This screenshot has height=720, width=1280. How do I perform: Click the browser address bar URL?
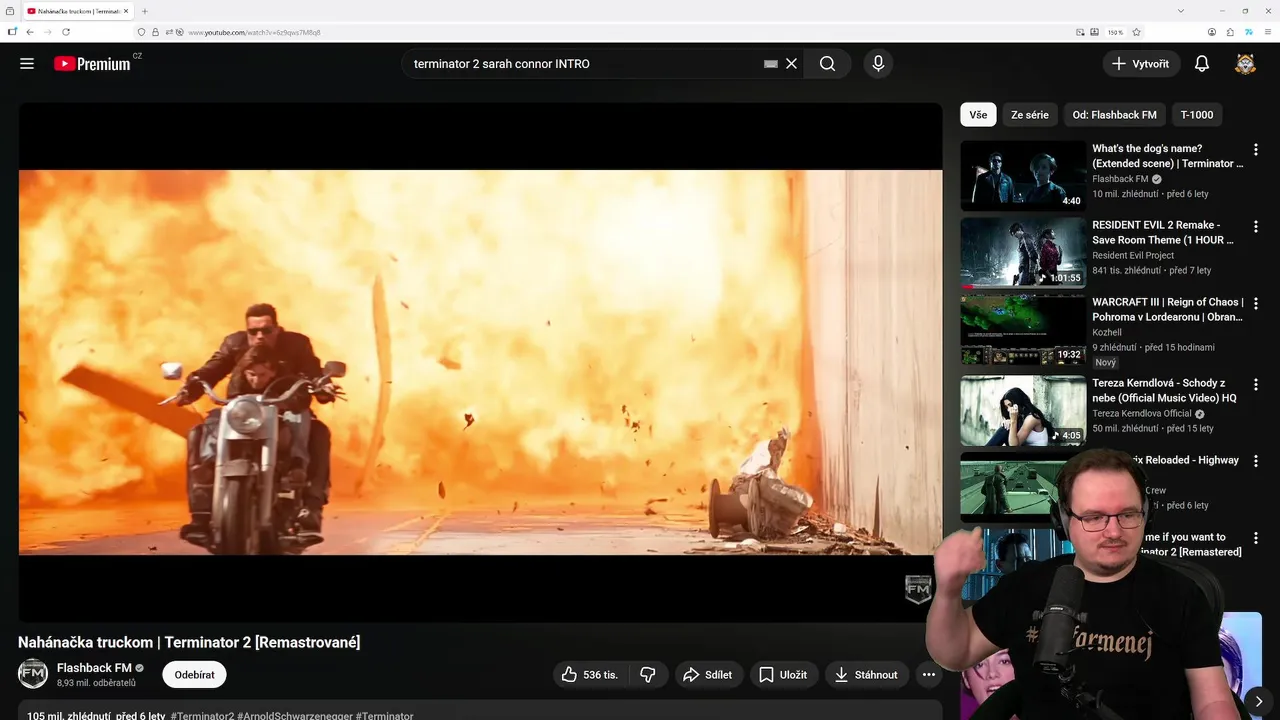pyautogui.click(x=254, y=32)
